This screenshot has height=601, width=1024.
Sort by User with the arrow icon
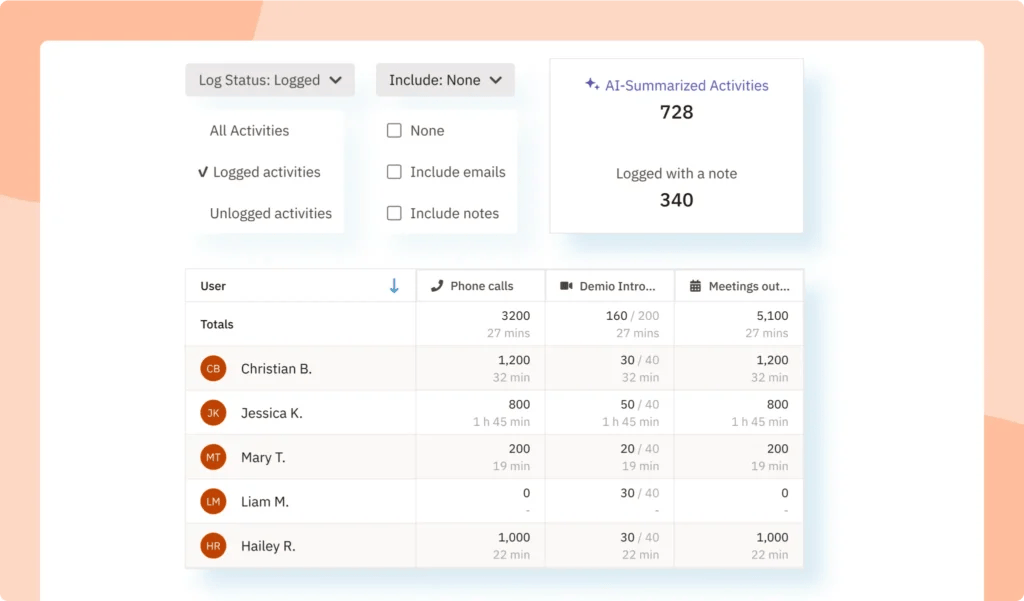(x=394, y=285)
